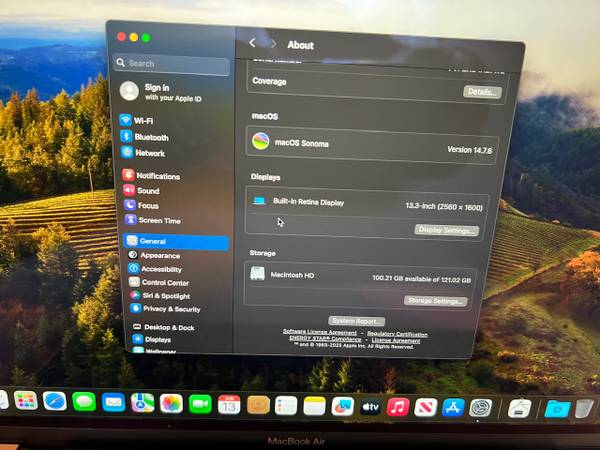Launch Apple TV from the Dock
The image size is (600, 450).
[x=370, y=407]
